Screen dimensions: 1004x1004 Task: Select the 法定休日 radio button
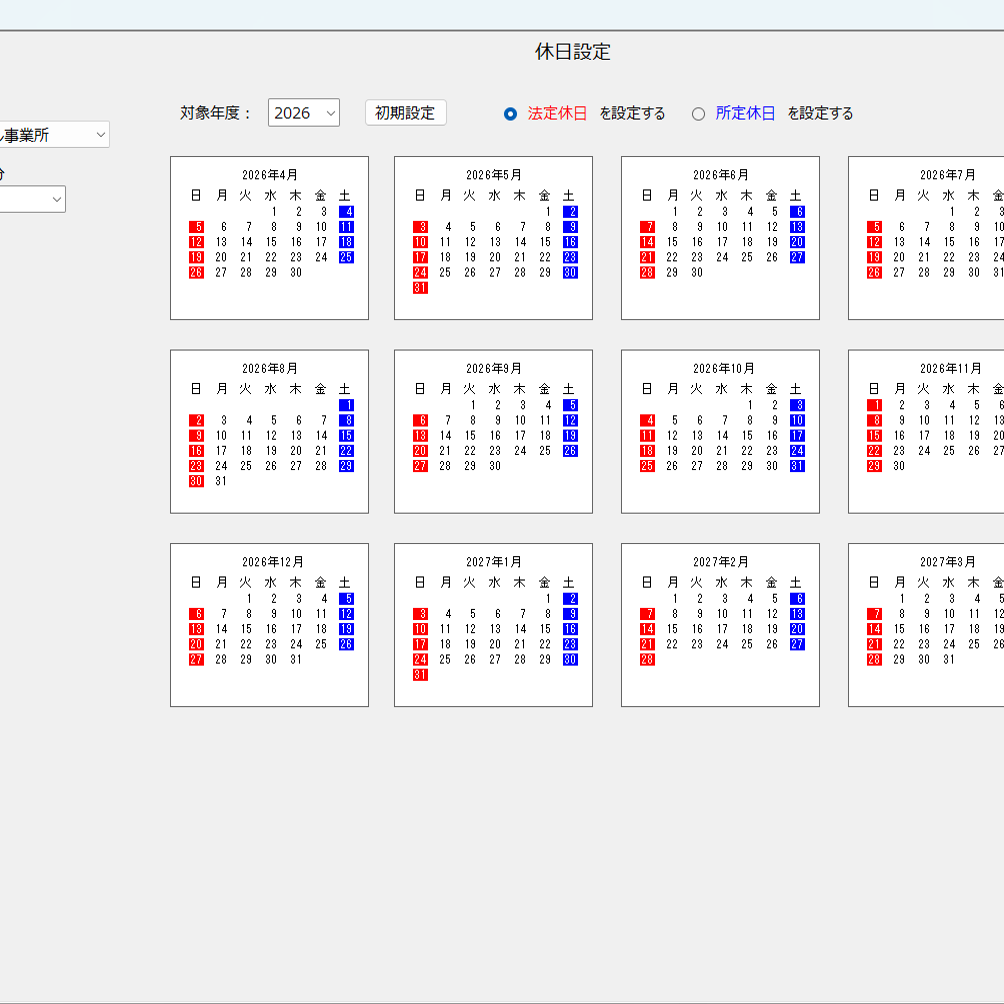[x=510, y=114]
